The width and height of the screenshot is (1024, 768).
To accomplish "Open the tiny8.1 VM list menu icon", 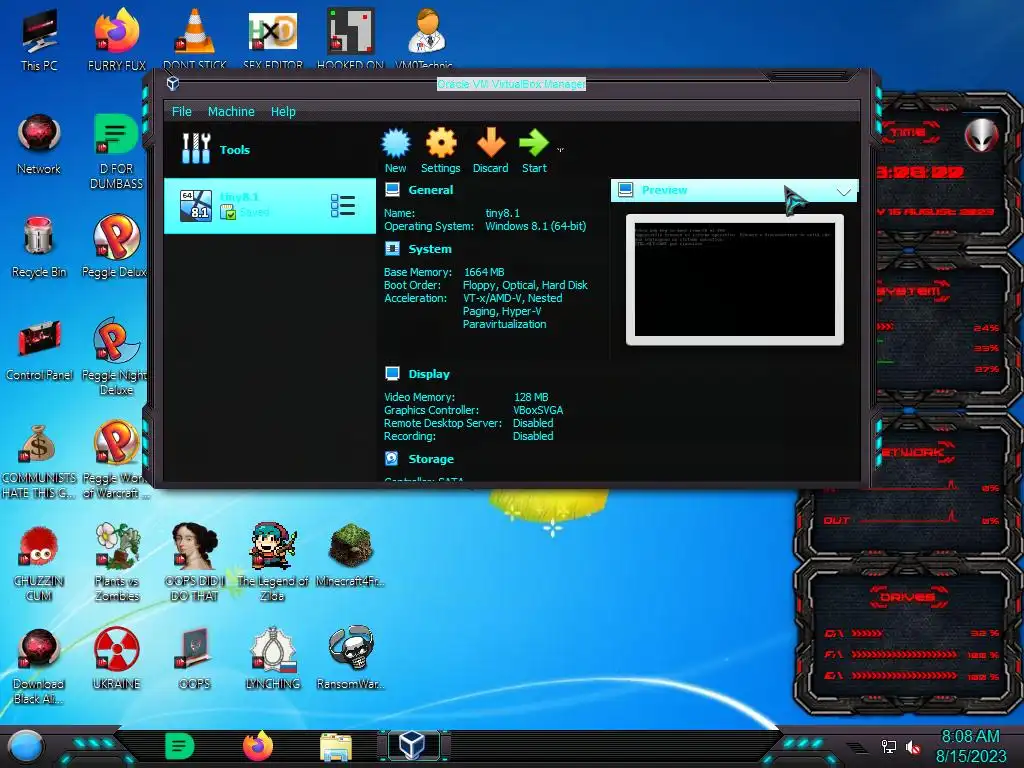I will coord(343,206).
